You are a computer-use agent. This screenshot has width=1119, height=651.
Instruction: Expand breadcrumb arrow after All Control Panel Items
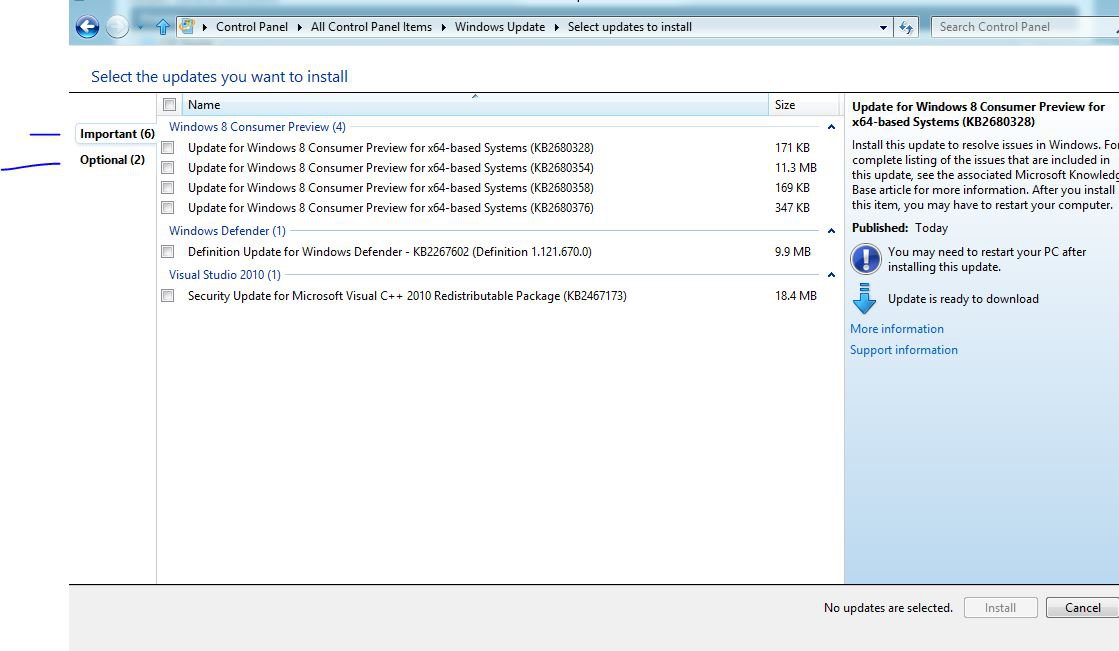[x=444, y=27]
